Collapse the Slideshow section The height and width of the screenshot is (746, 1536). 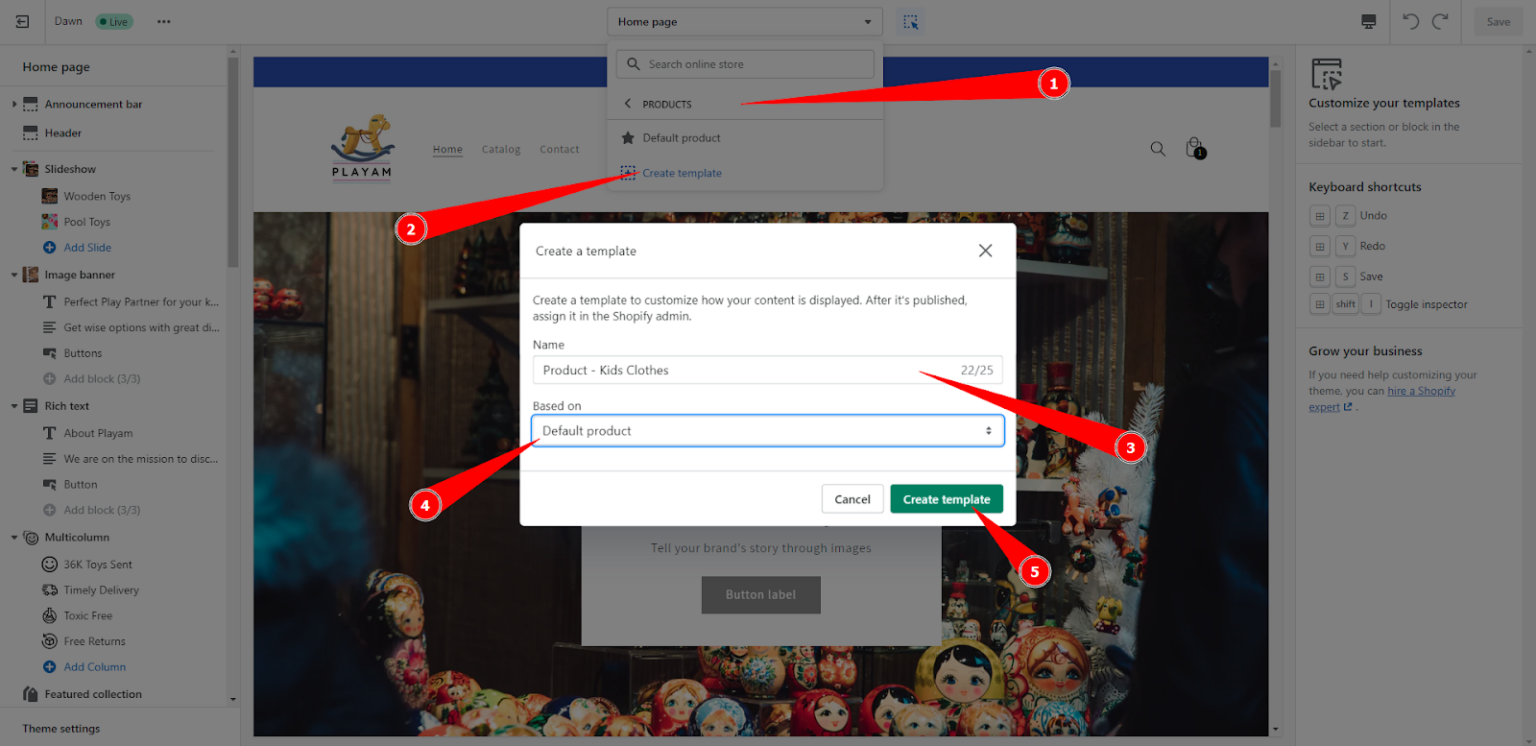click(14, 168)
